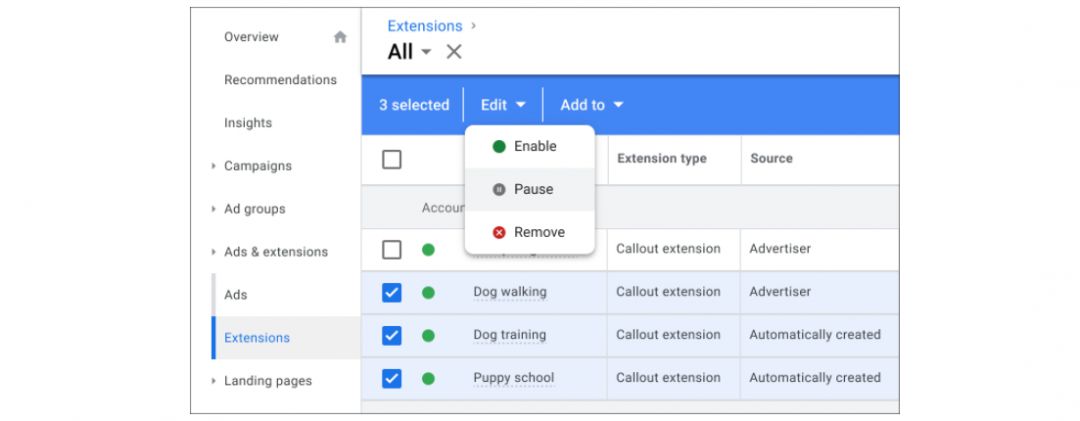Click green status dot for Dog walking

(x=428, y=293)
